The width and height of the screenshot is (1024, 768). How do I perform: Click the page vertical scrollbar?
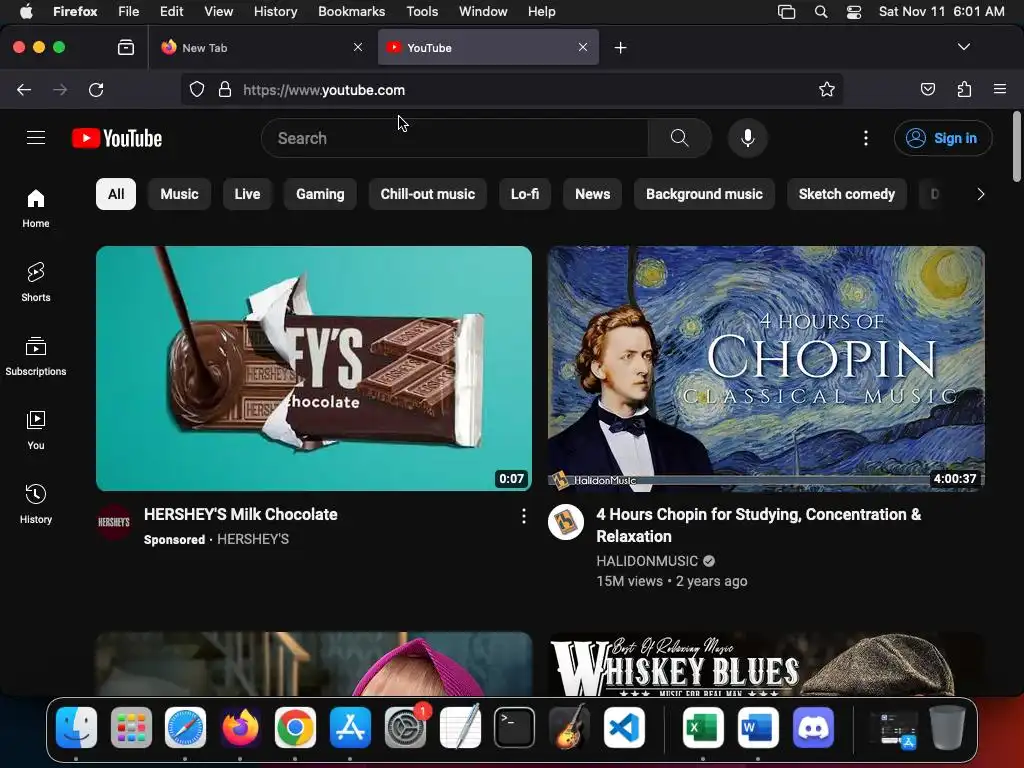tap(1017, 146)
